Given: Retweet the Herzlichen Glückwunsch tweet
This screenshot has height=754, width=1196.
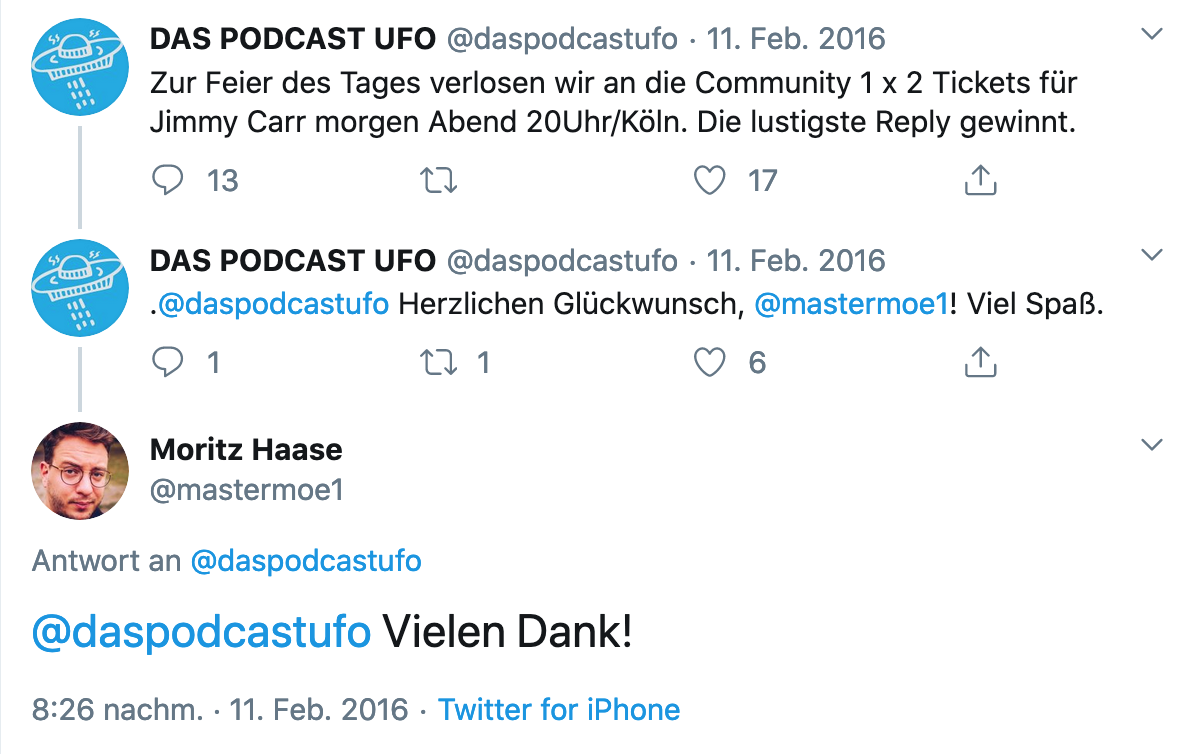Looking at the screenshot, I should click(x=439, y=362).
